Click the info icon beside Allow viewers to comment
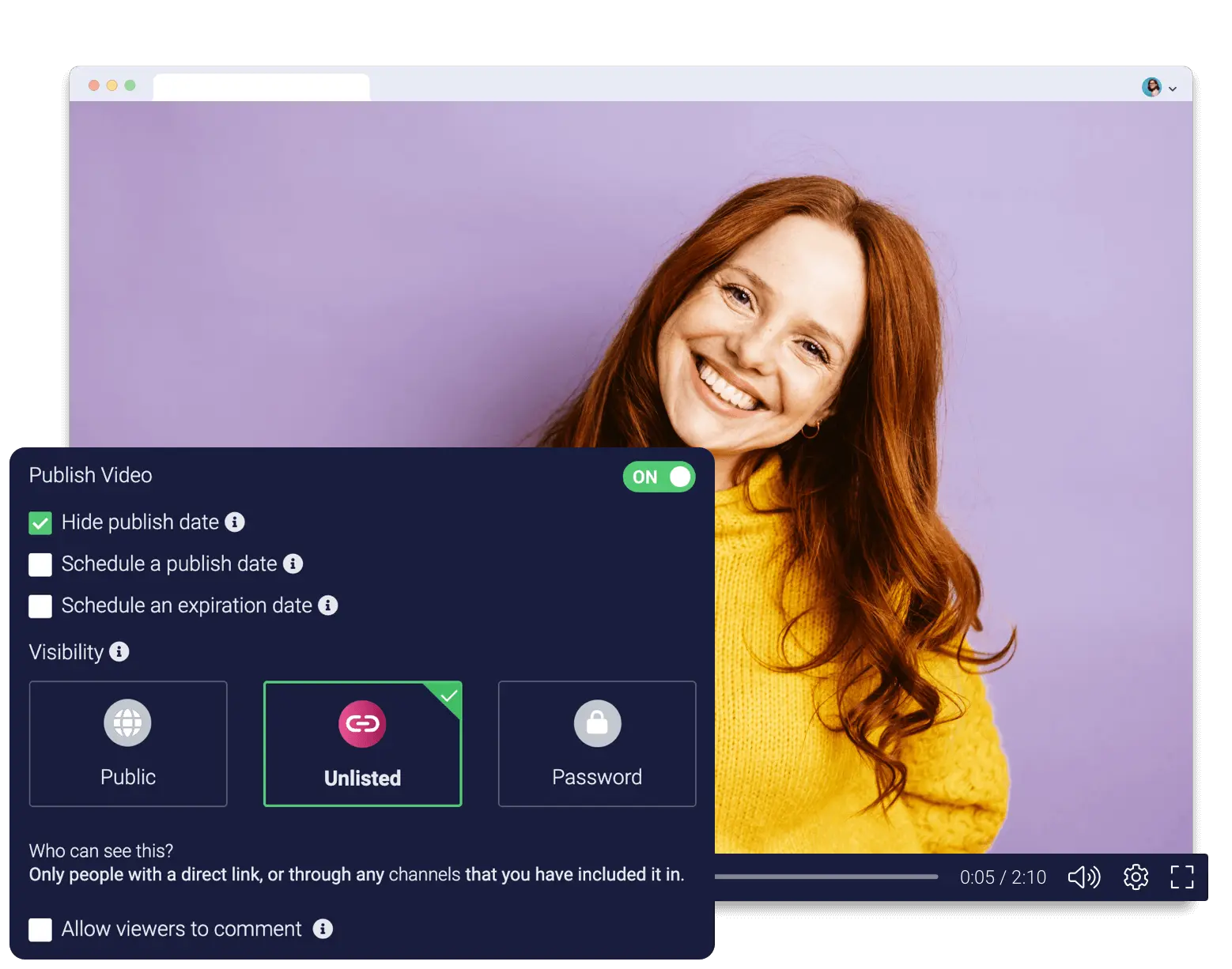This screenshot has height=969, width=1232. tap(323, 929)
